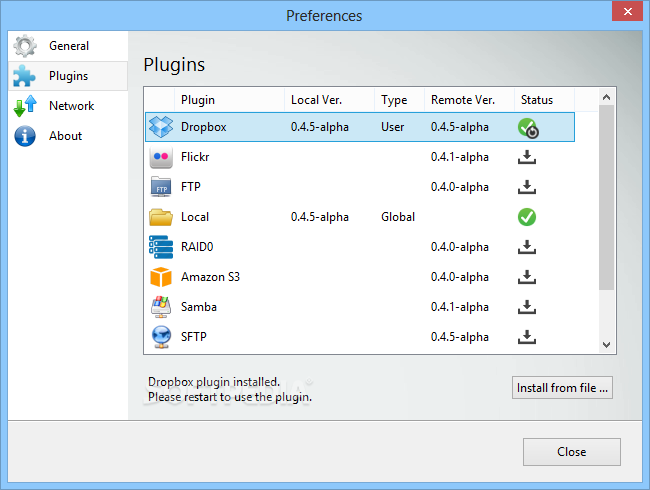Viewport: 650px width, 490px height.
Task: Sort by Status column header
Action: pyautogui.click(x=544, y=100)
